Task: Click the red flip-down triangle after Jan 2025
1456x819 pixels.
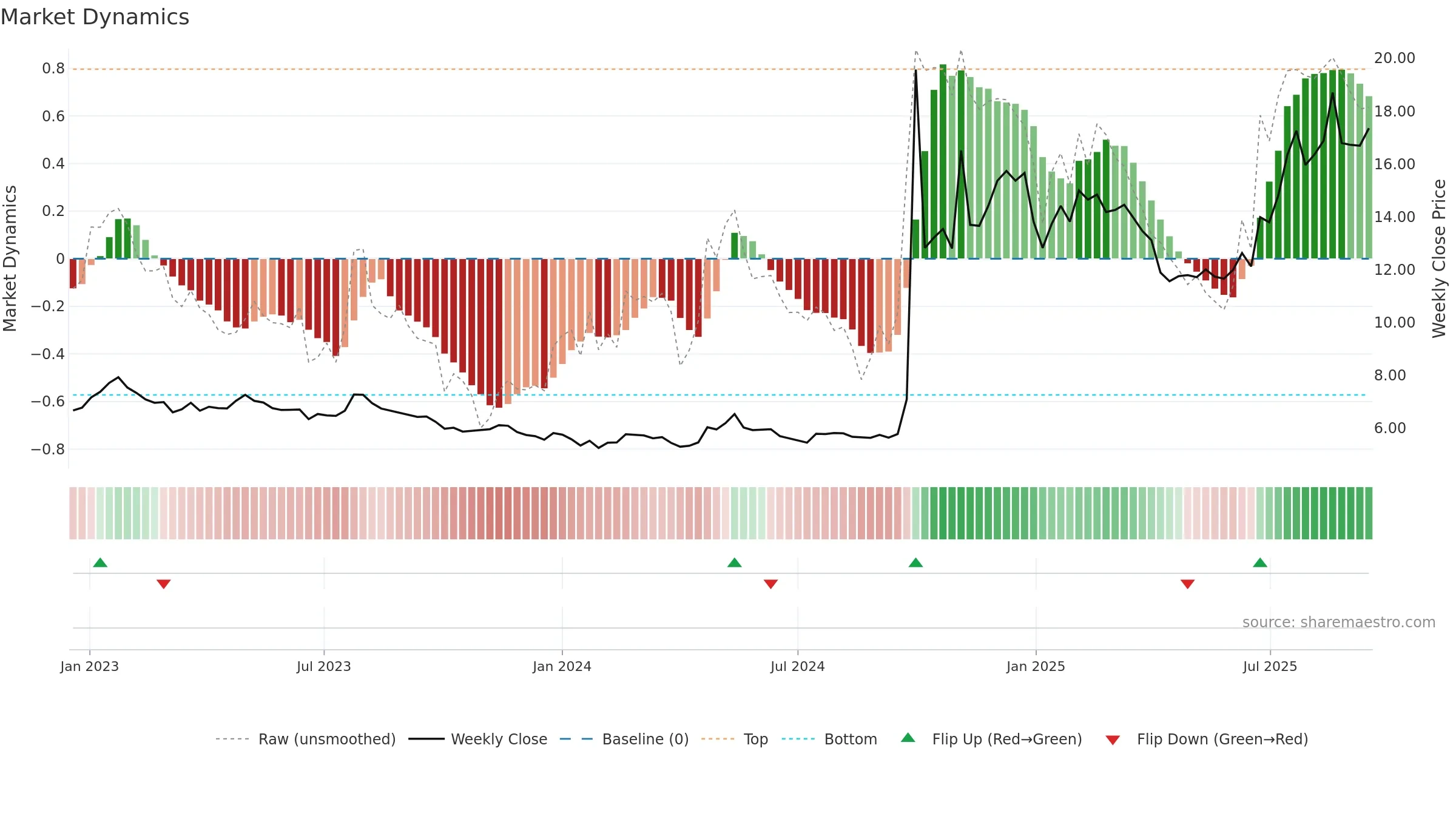Action: pos(1188,584)
